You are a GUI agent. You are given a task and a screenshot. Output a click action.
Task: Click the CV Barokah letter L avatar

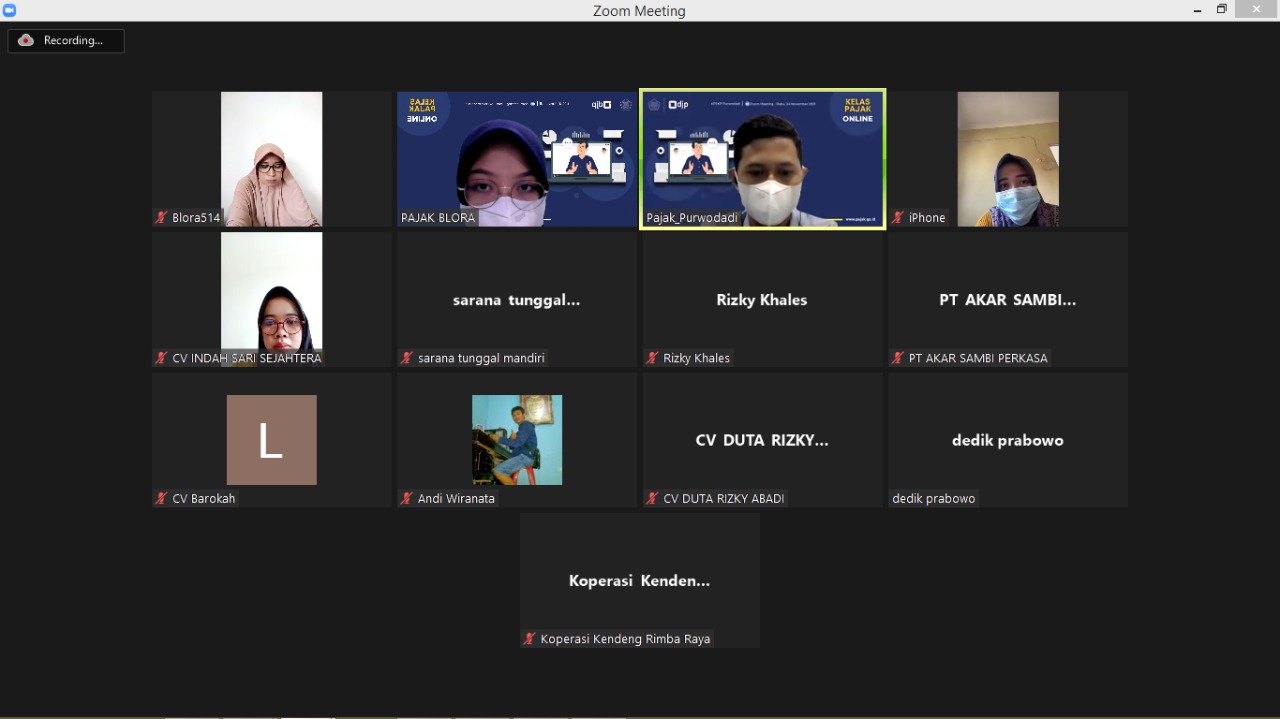point(271,440)
